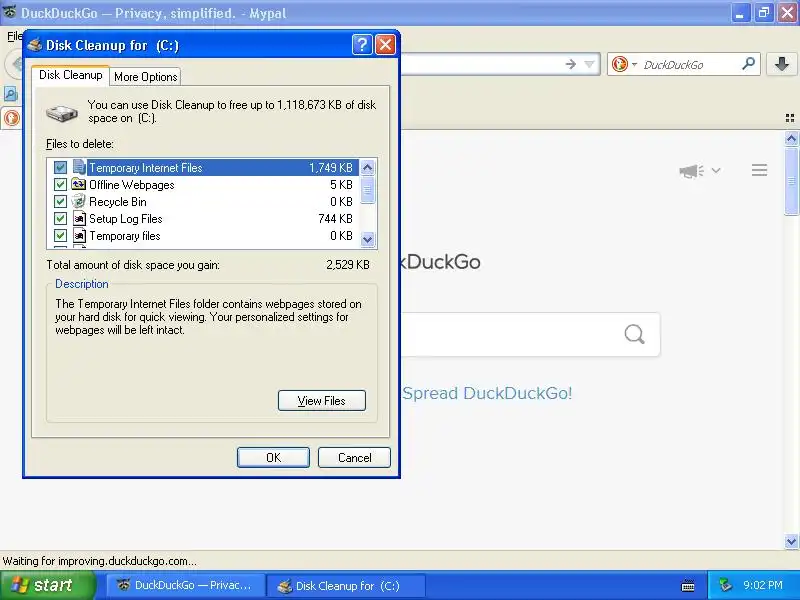Click the DuckDuckGo tab favicon in Mypal
Viewport: 800px width, 600px height.
coord(11,118)
